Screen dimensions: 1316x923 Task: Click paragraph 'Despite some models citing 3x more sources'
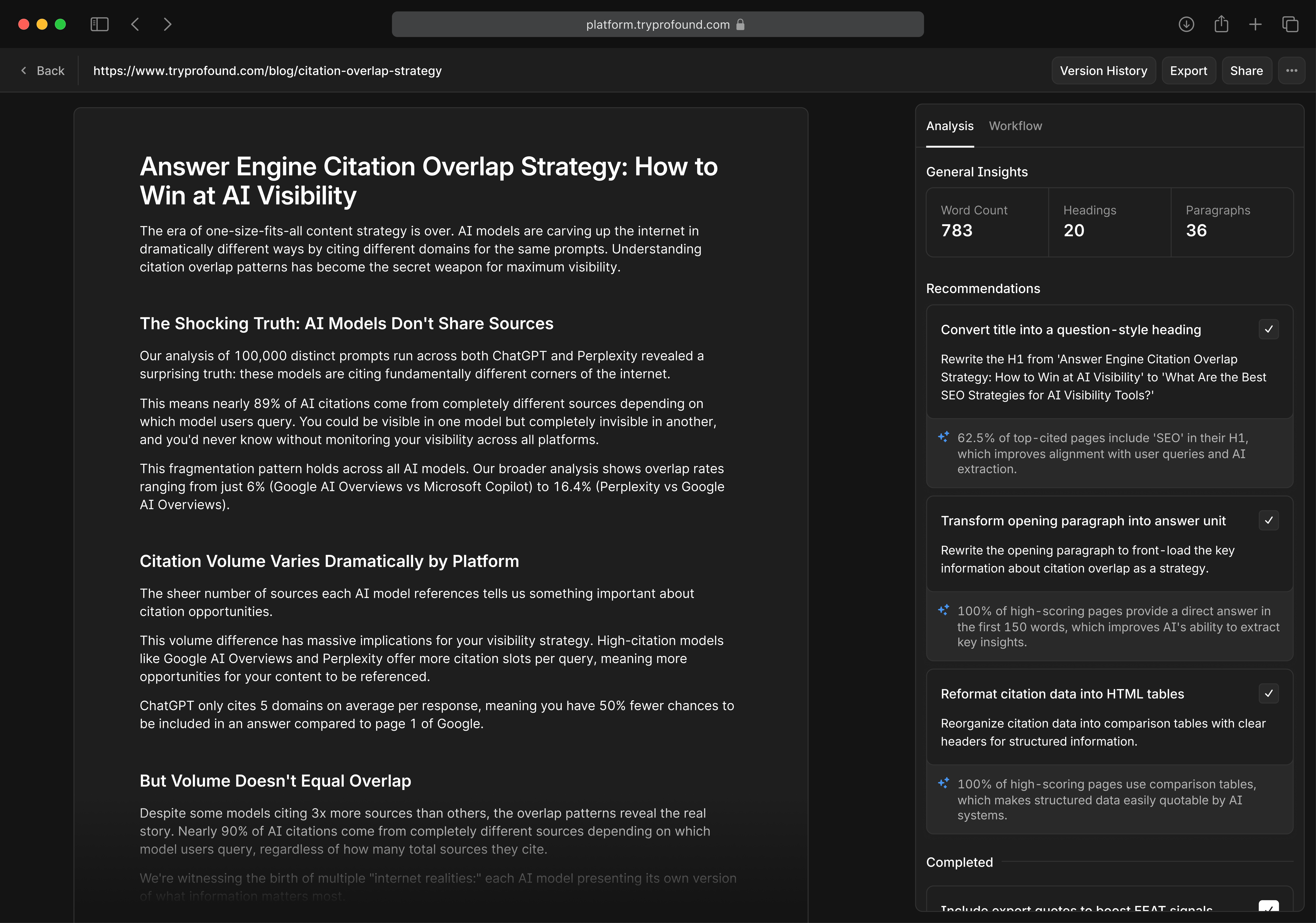point(425,831)
